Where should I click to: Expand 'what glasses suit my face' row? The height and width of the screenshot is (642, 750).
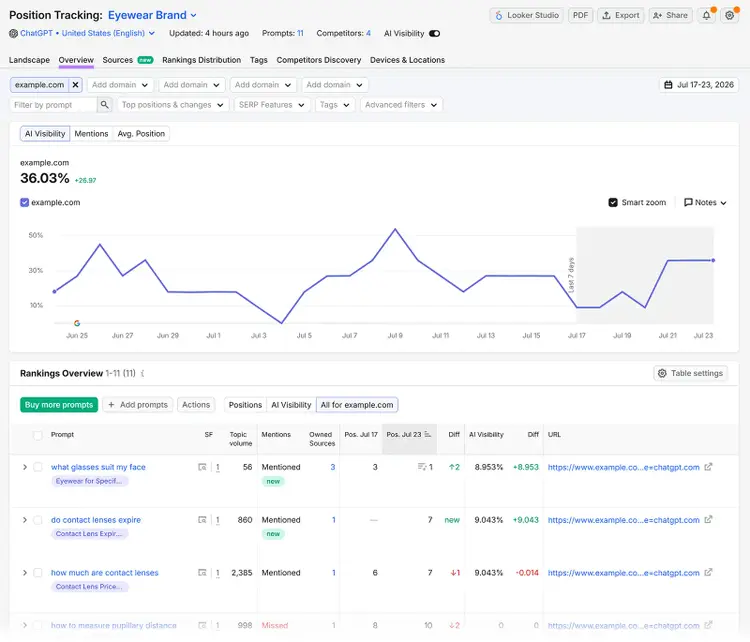(24, 467)
